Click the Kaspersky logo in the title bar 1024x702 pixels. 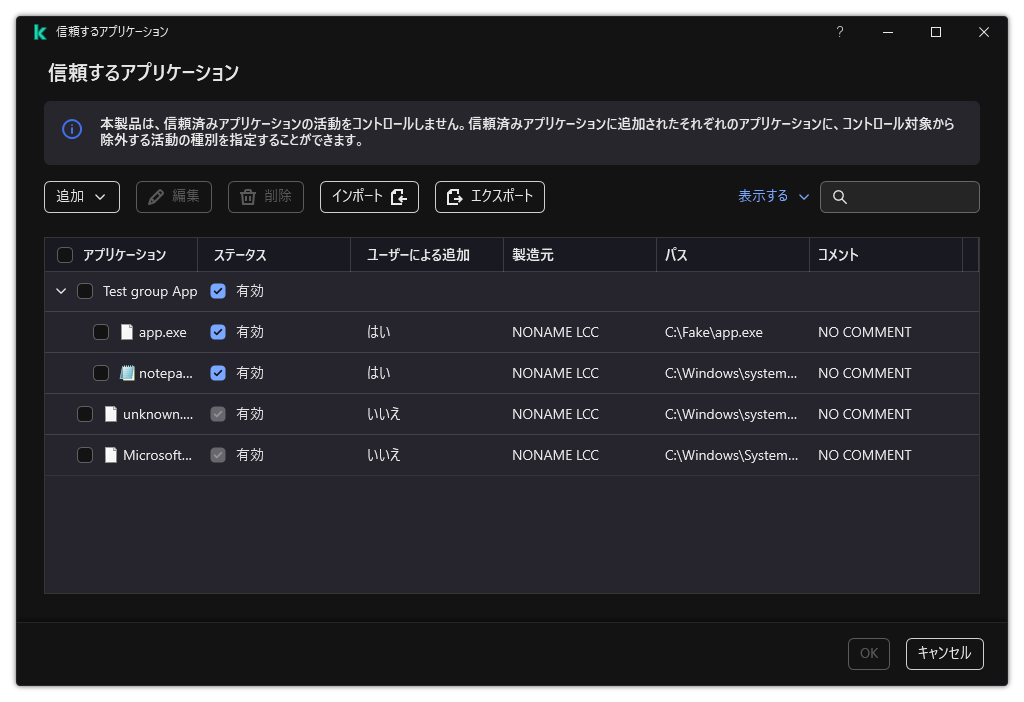pos(39,31)
